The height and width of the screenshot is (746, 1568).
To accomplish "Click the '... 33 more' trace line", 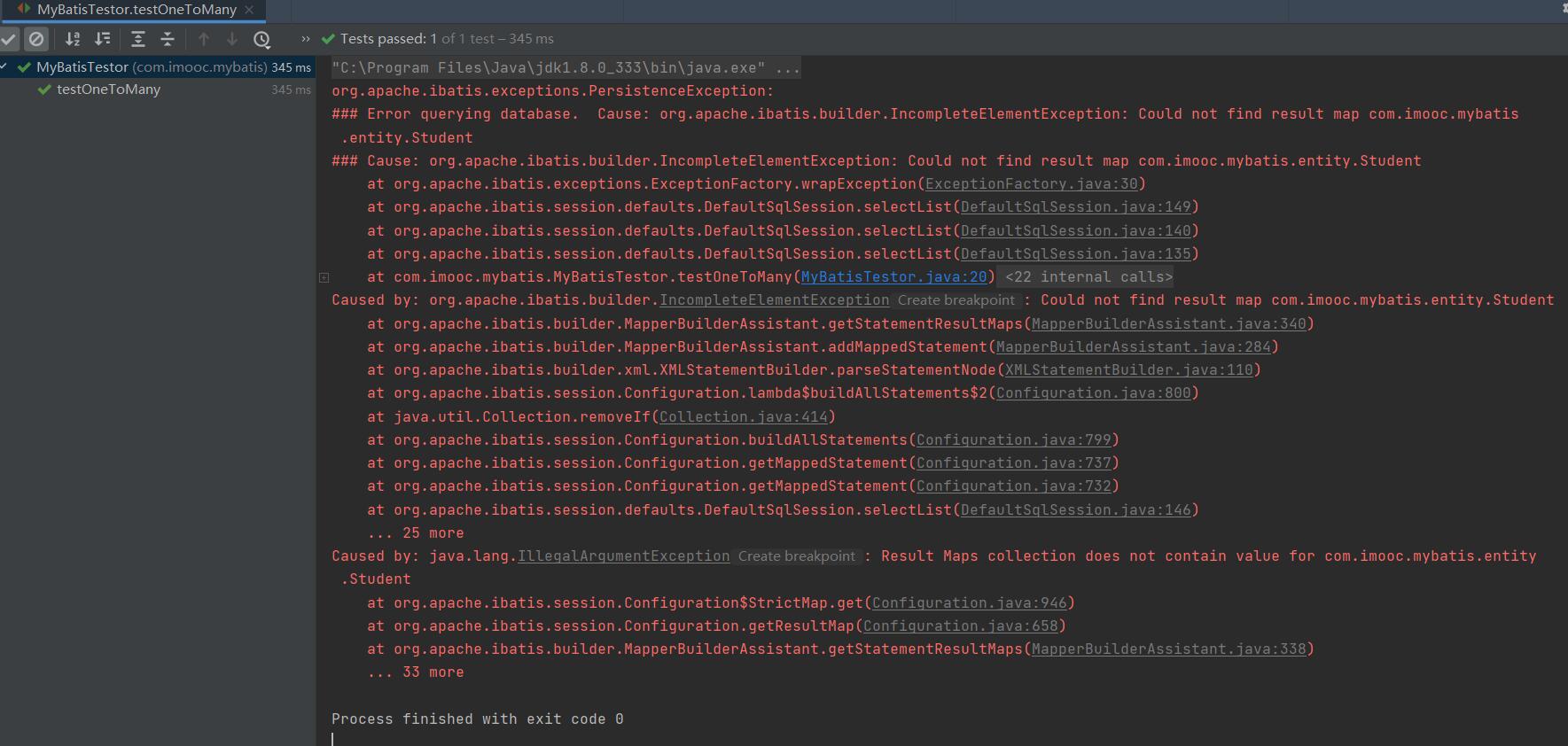I will 415,672.
